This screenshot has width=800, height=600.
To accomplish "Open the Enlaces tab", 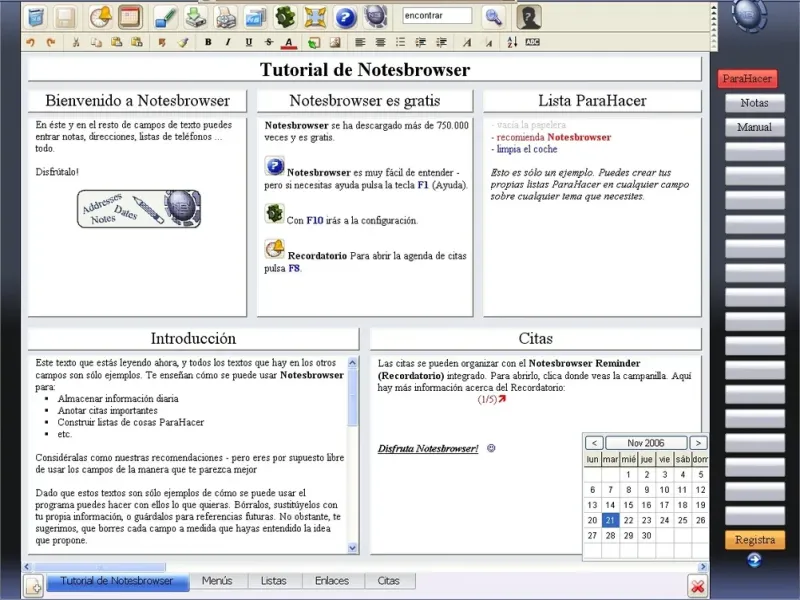I will (332, 580).
